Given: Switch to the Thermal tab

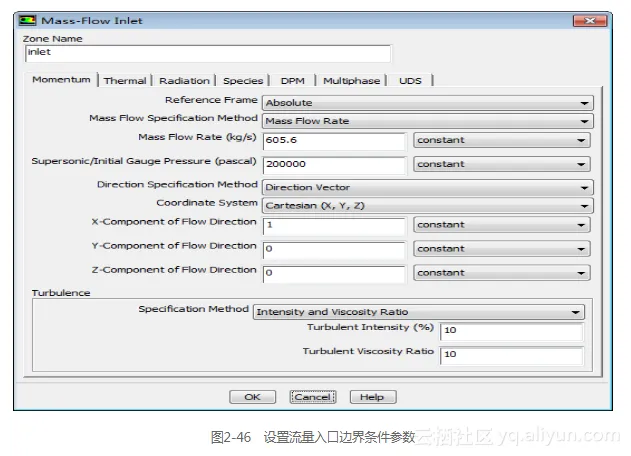Looking at the screenshot, I should [125, 80].
